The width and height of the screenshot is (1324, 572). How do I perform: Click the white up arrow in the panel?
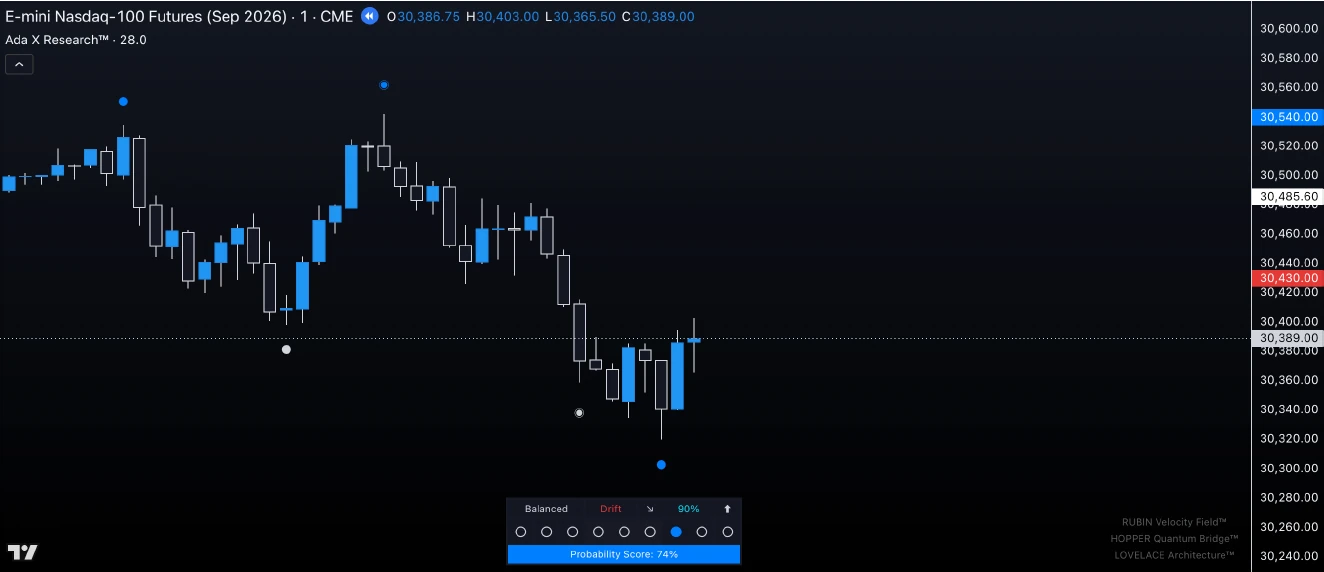tap(727, 509)
